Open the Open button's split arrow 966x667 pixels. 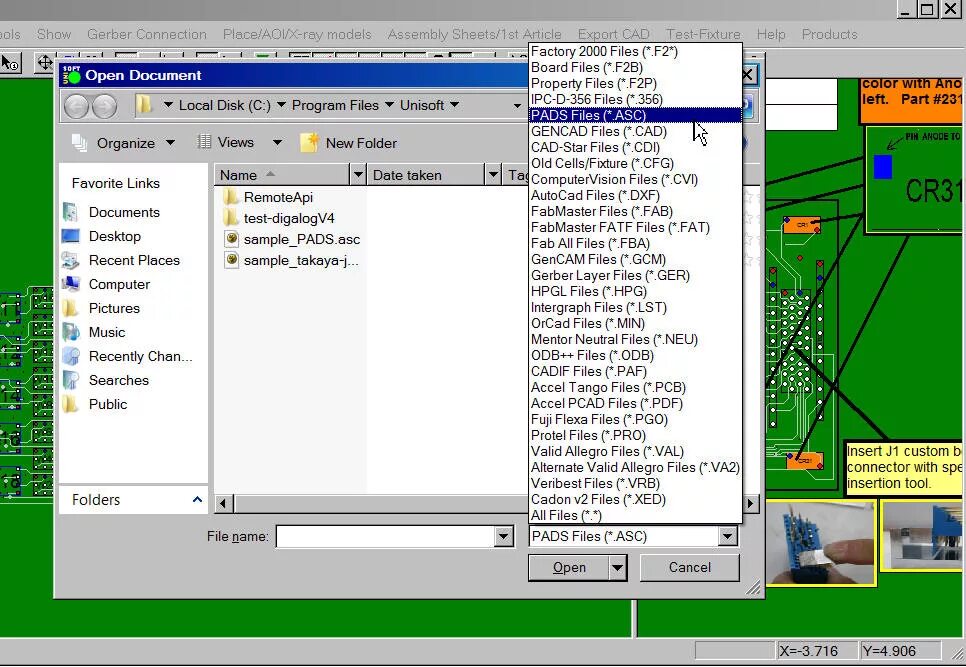coord(617,568)
